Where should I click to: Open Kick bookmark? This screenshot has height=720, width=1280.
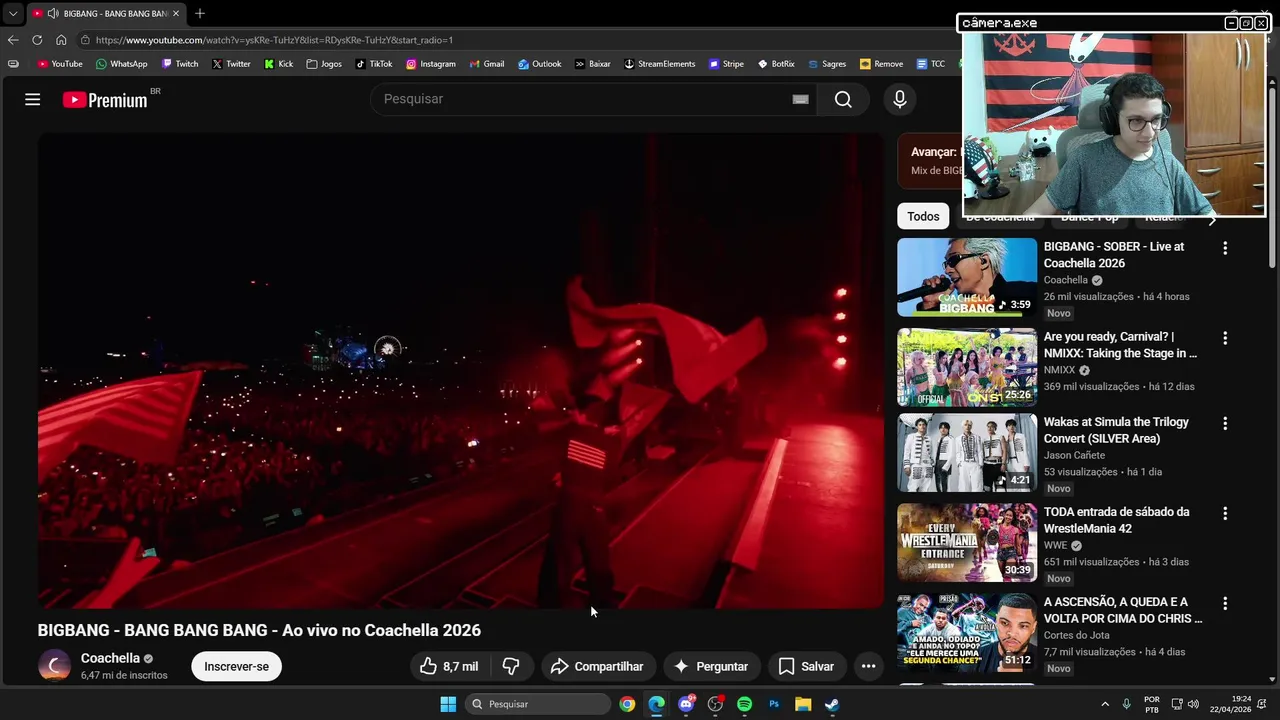pos(279,64)
